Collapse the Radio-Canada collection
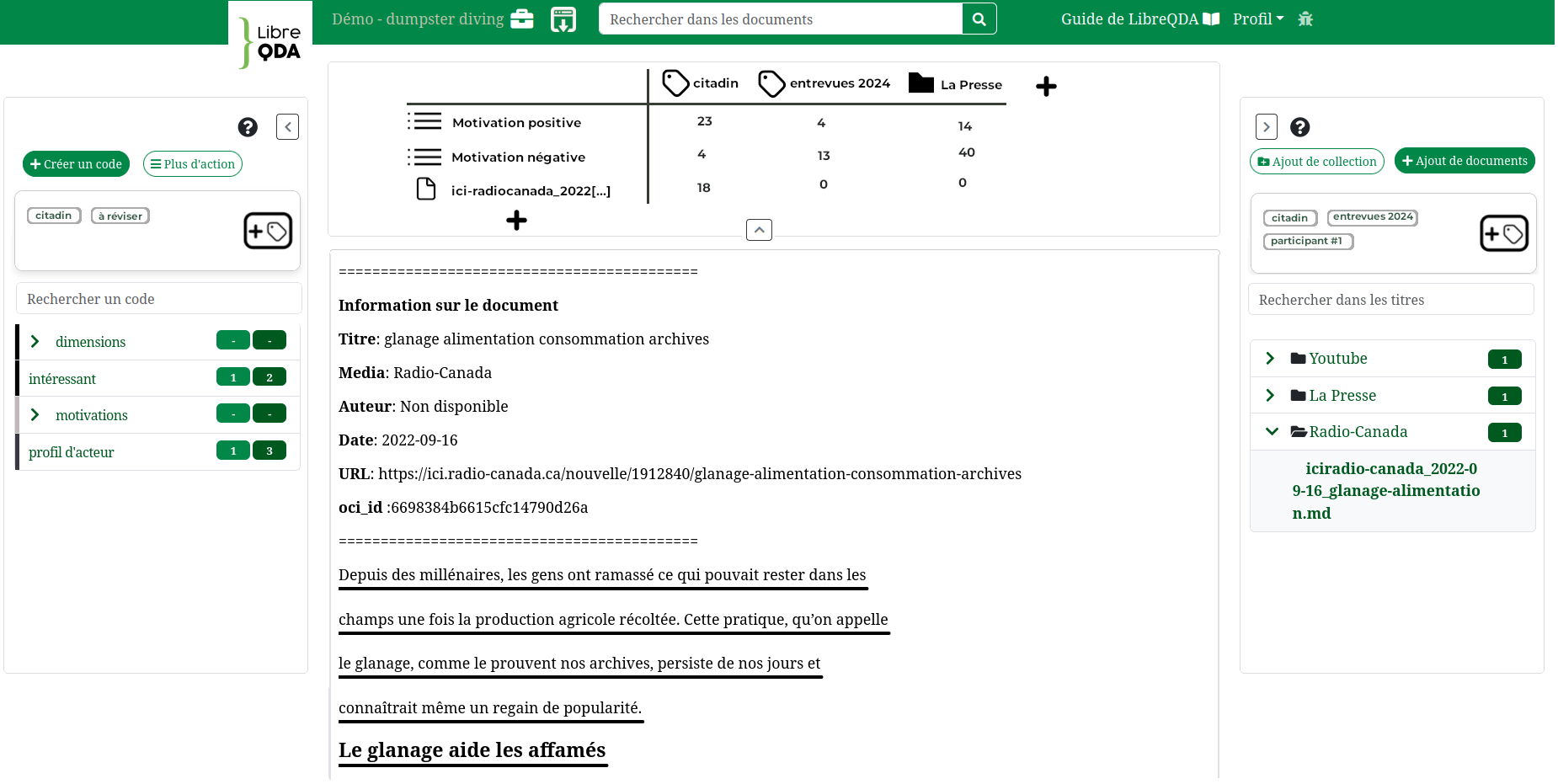Screen dimensions: 1558x784 [x=1272, y=432]
